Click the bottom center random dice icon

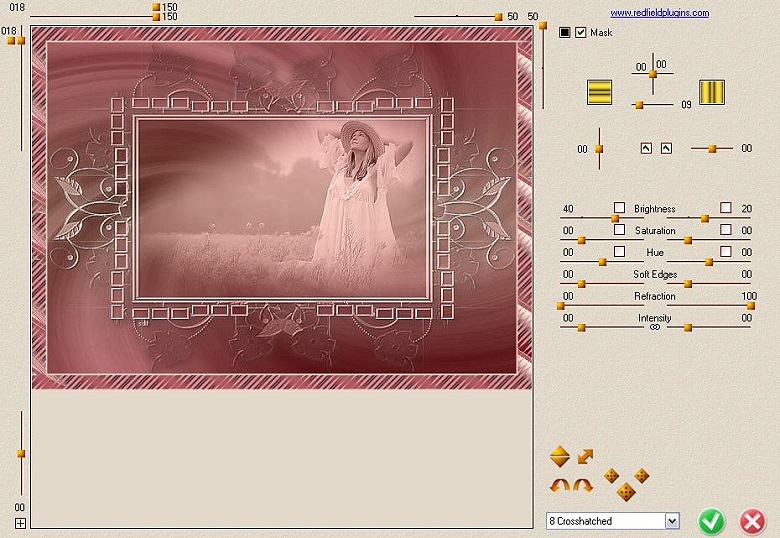(x=626, y=492)
